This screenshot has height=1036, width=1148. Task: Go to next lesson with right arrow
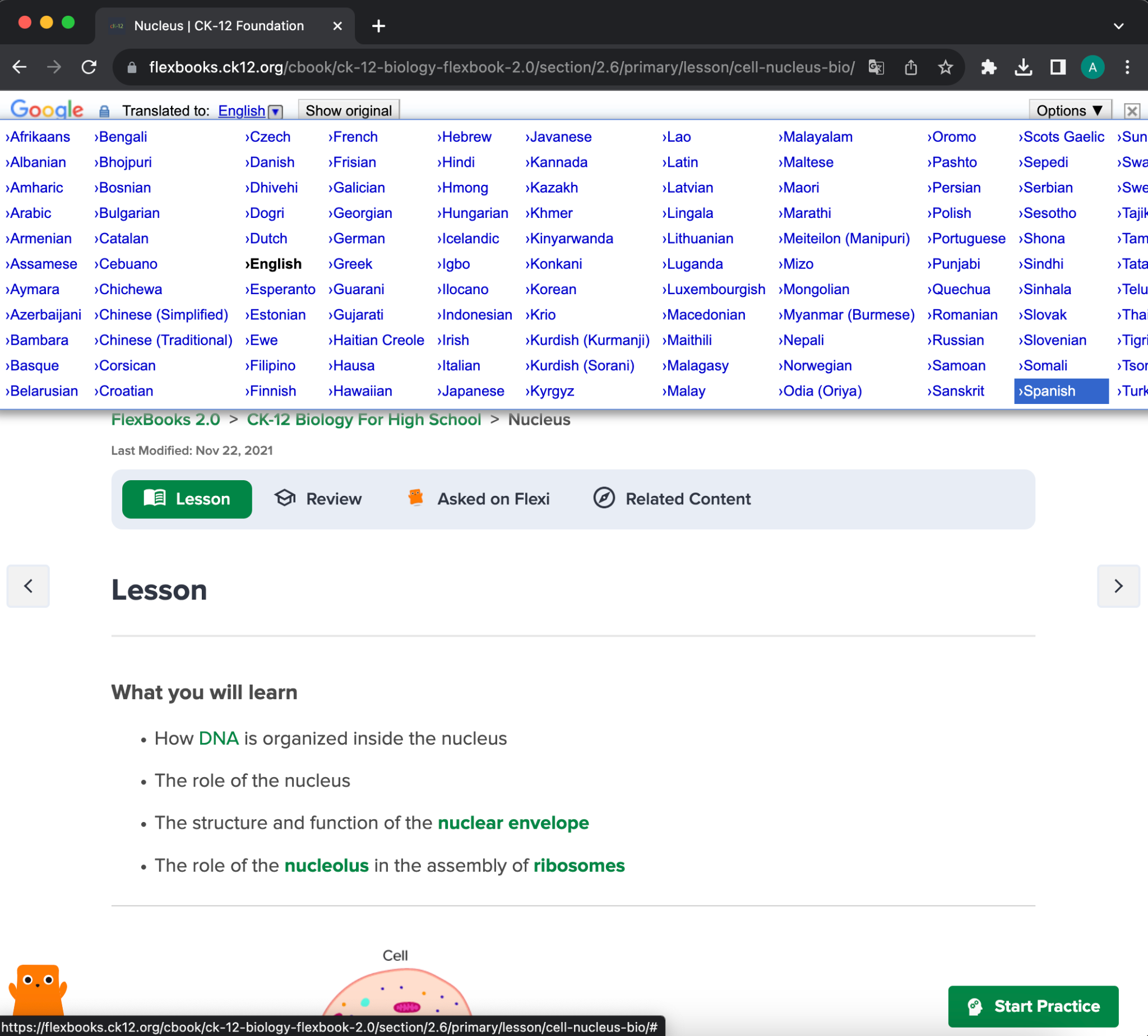coord(1118,586)
